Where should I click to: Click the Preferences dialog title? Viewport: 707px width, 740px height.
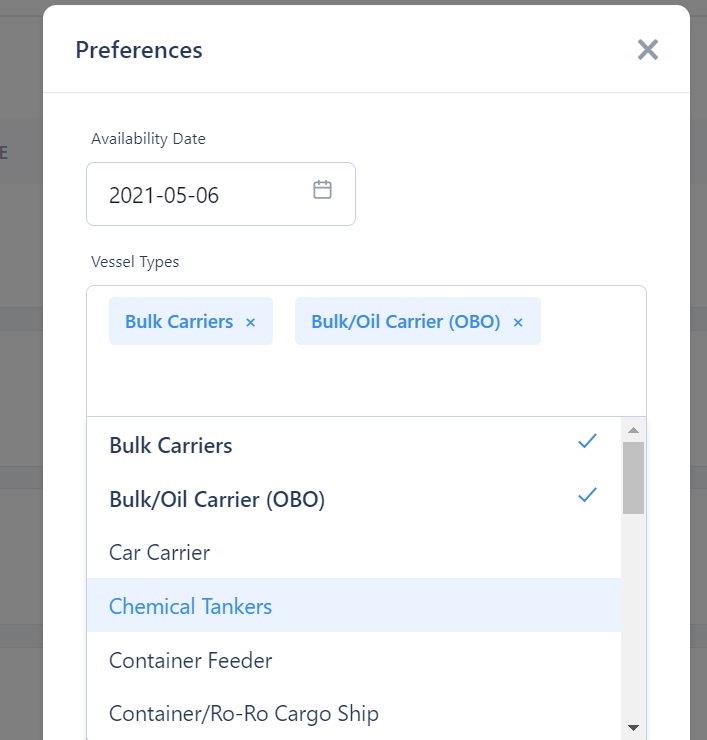coord(139,50)
